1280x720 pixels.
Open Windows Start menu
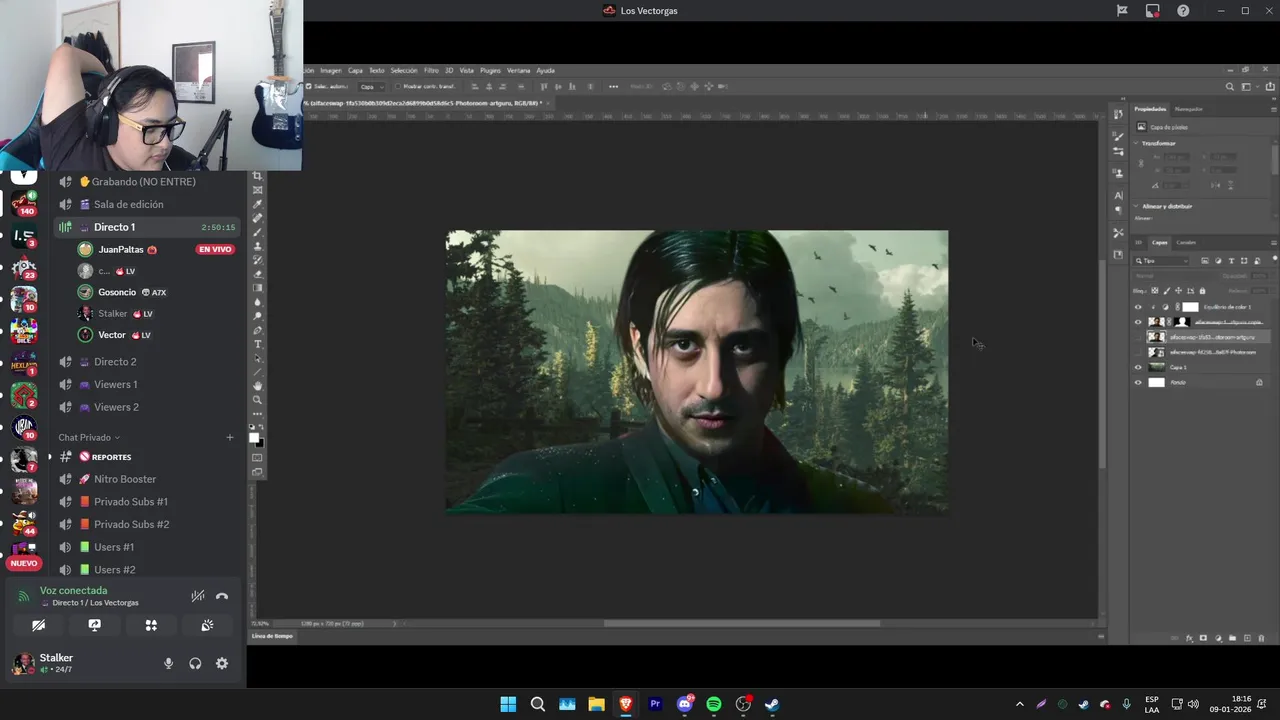508,704
